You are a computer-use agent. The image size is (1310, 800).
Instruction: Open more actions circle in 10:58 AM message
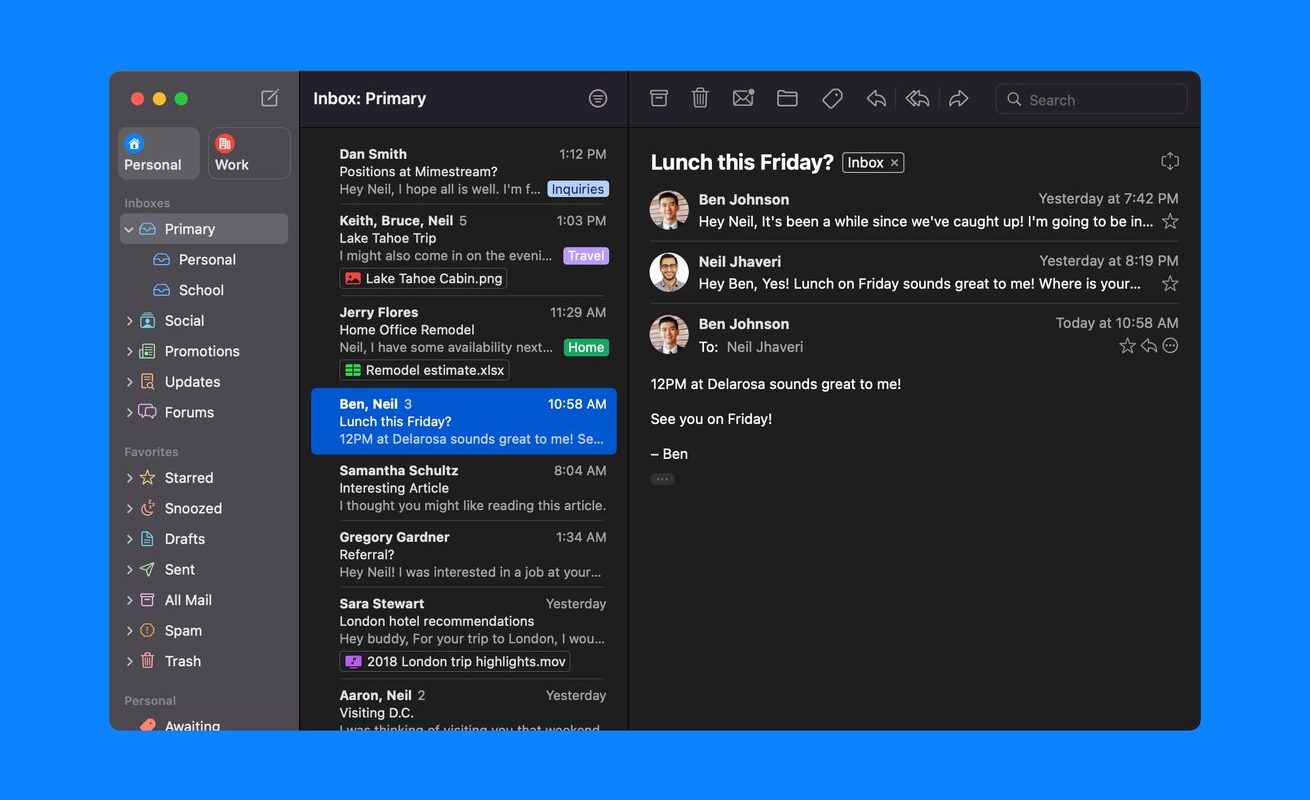[1170, 346]
